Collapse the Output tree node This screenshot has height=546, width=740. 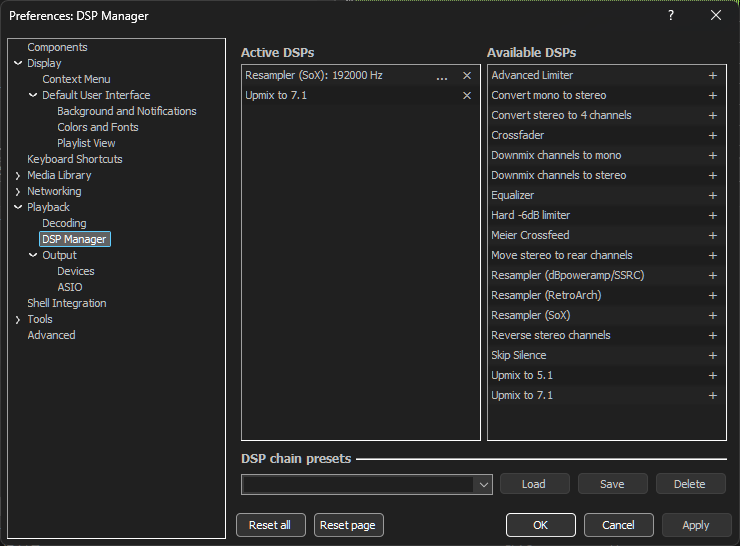click(x=33, y=255)
